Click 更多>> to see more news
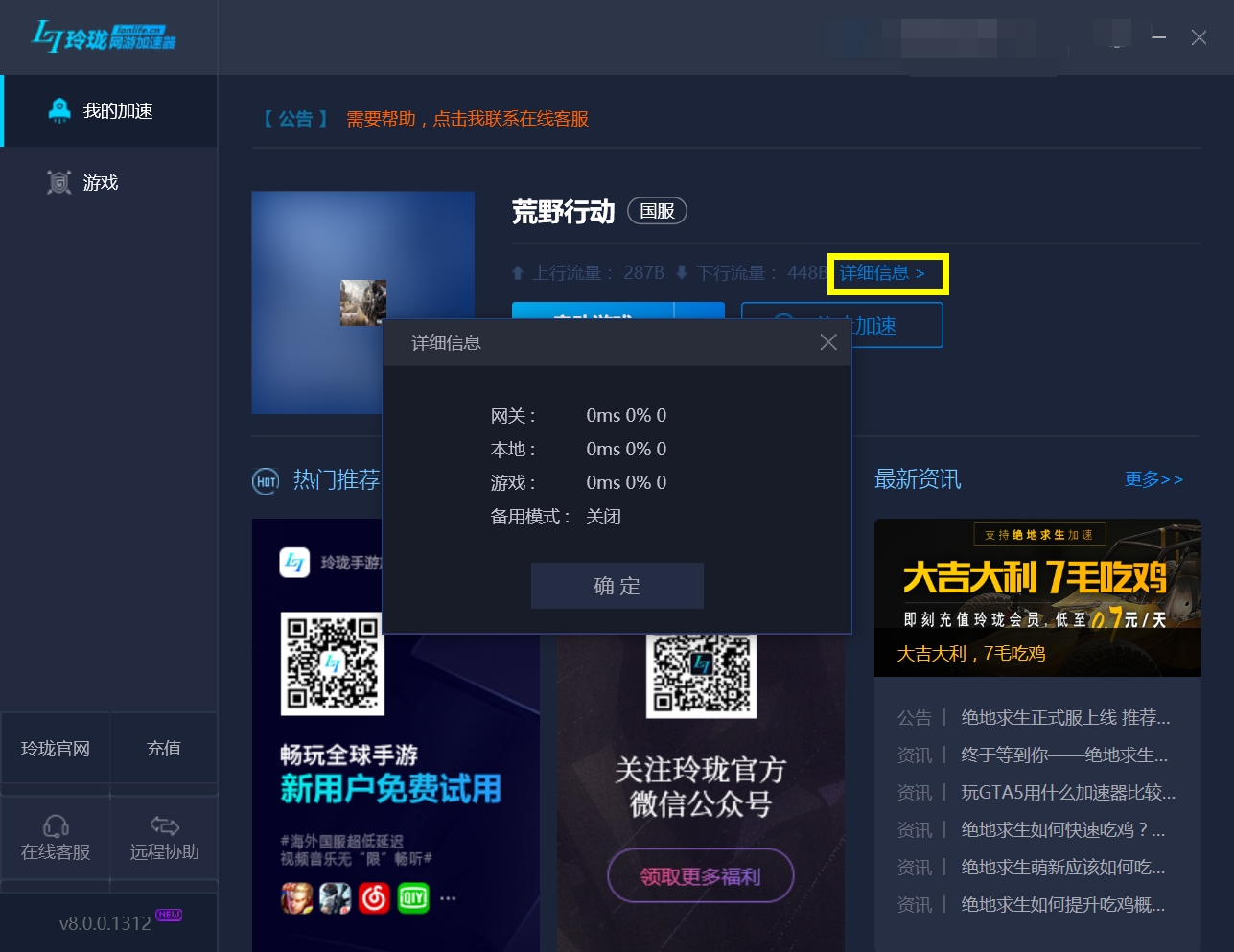The width and height of the screenshot is (1234, 952). pyautogui.click(x=1153, y=479)
